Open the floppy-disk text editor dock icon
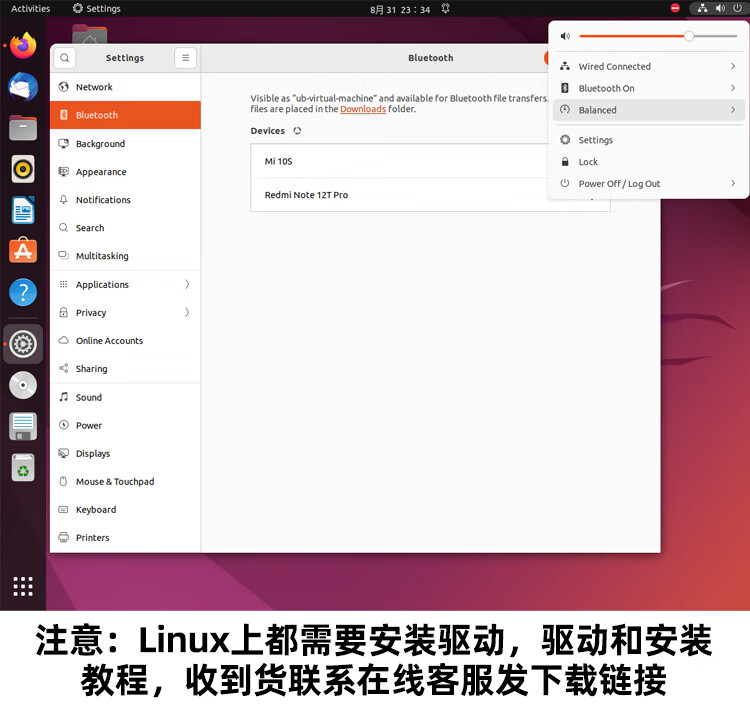750x724 pixels. click(x=23, y=426)
